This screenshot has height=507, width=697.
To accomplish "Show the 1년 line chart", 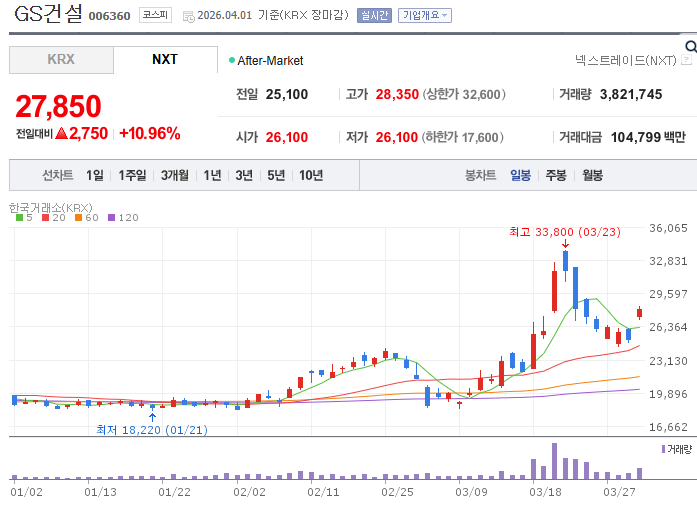I will (212, 176).
